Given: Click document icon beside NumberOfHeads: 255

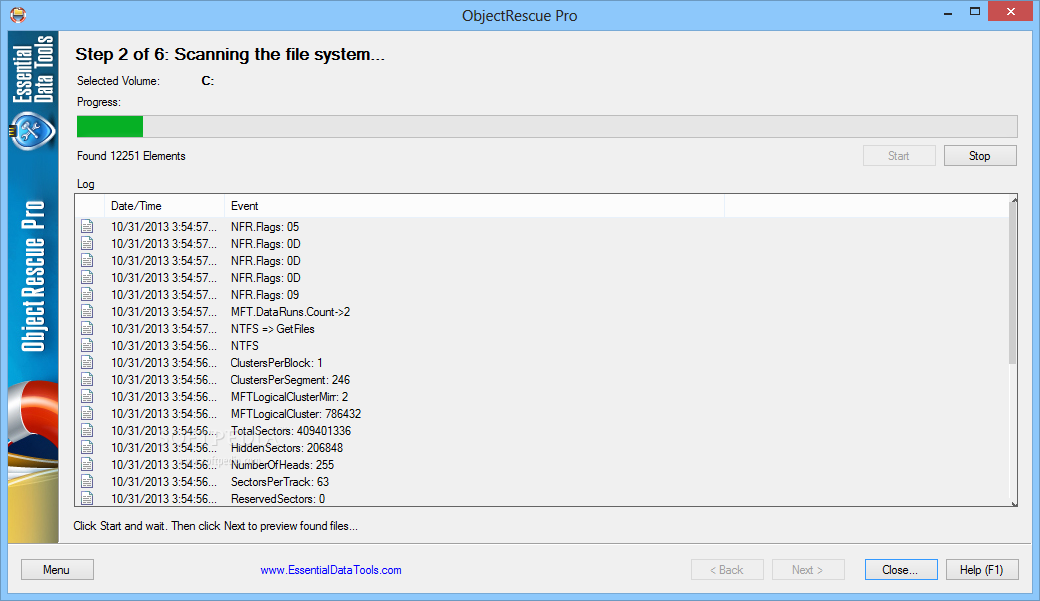Looking at the screenshot, I should point(87,464).
